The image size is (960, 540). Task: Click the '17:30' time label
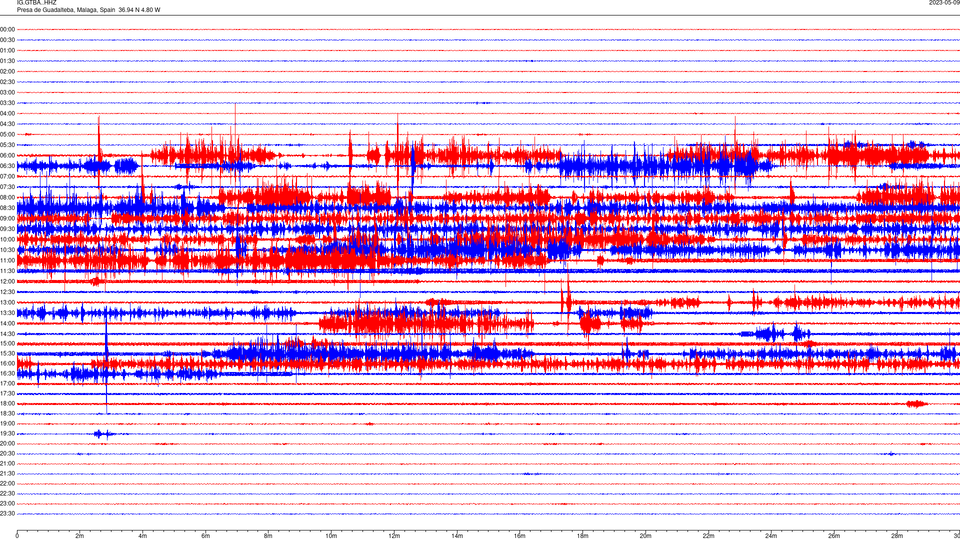pyautogui.click(x=7, y=394)
